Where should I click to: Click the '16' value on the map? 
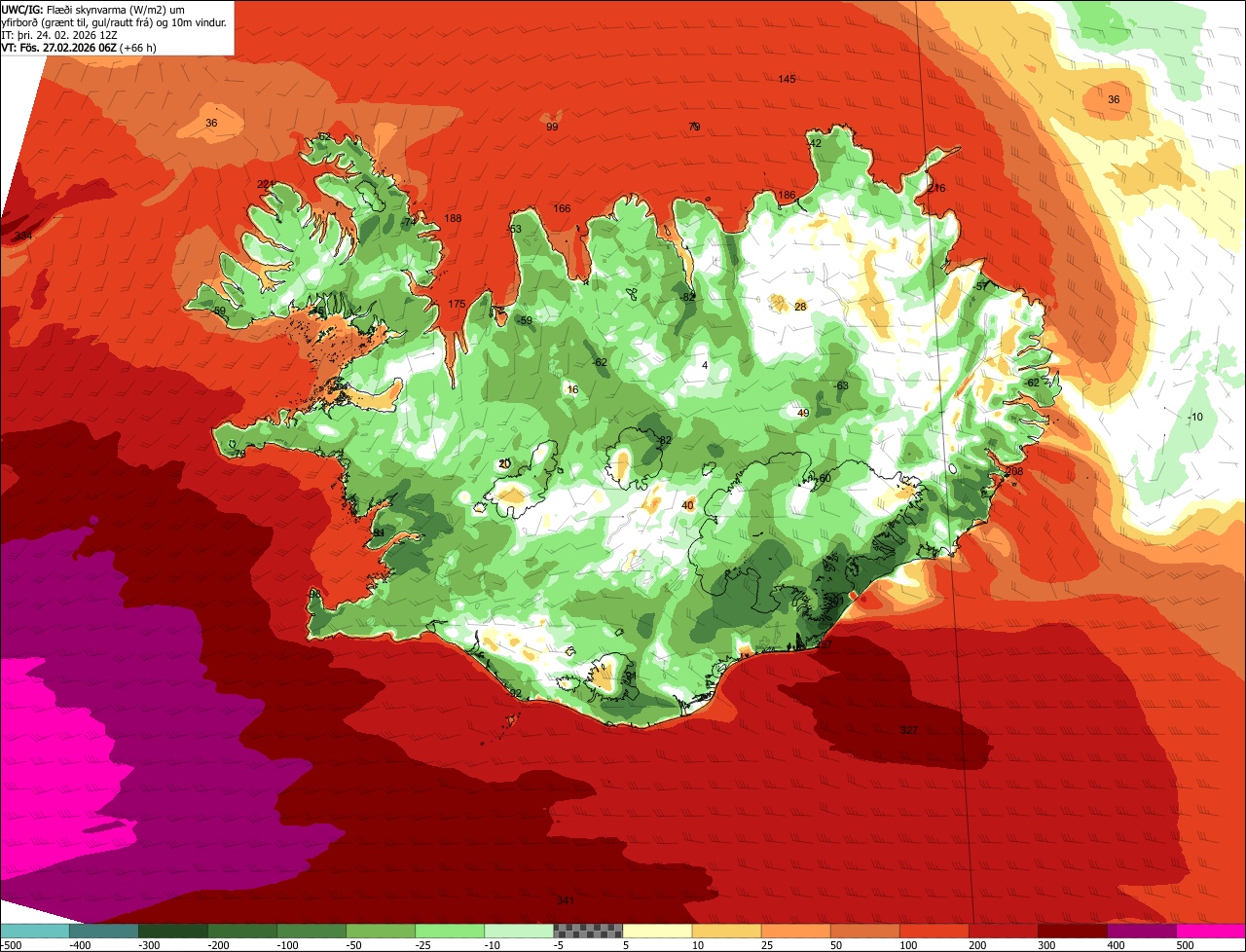tap(572, 390)
